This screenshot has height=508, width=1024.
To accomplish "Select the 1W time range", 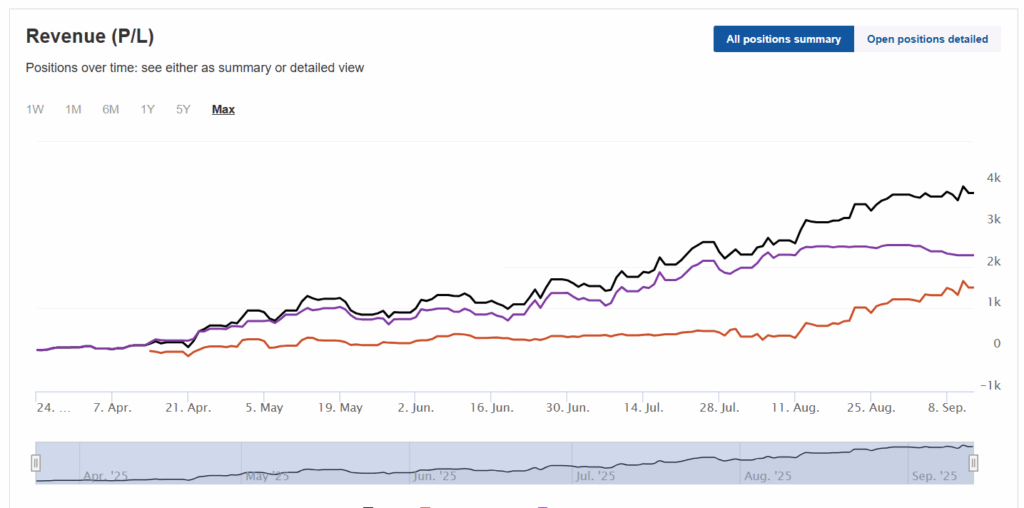I will pos(35,109).
